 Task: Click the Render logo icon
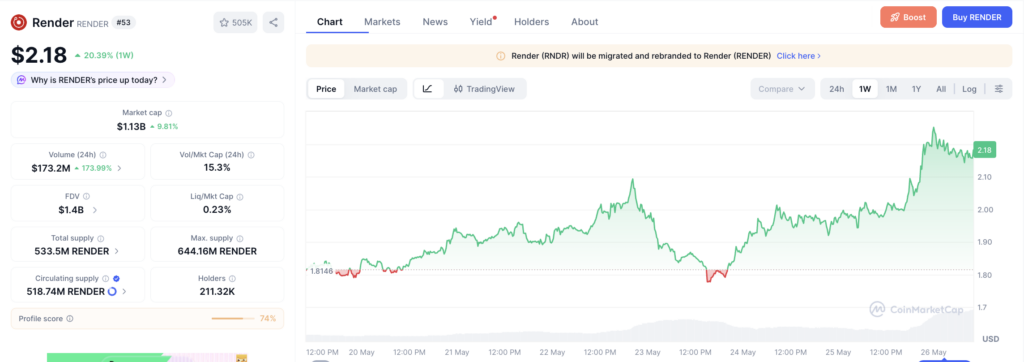tap(19, 23)
